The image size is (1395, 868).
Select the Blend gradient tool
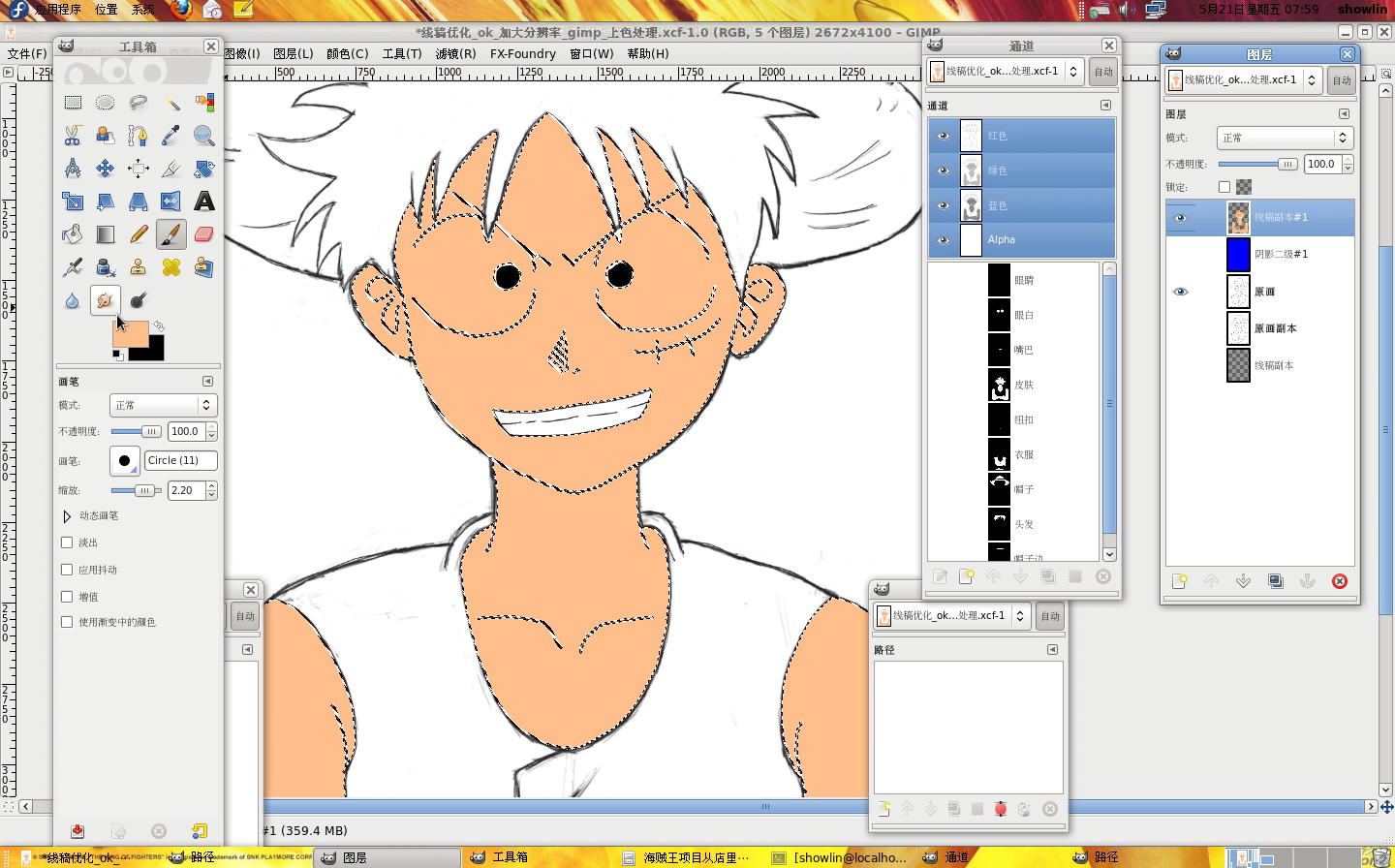point(106,234)
